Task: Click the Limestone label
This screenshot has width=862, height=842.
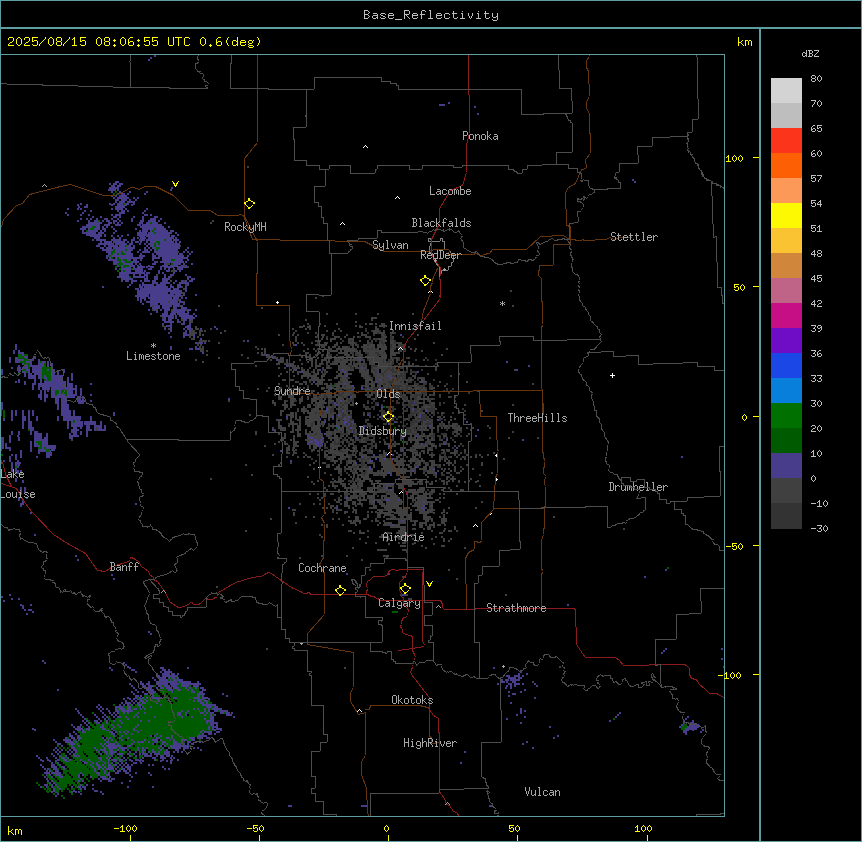Action: tap(153, 356)
